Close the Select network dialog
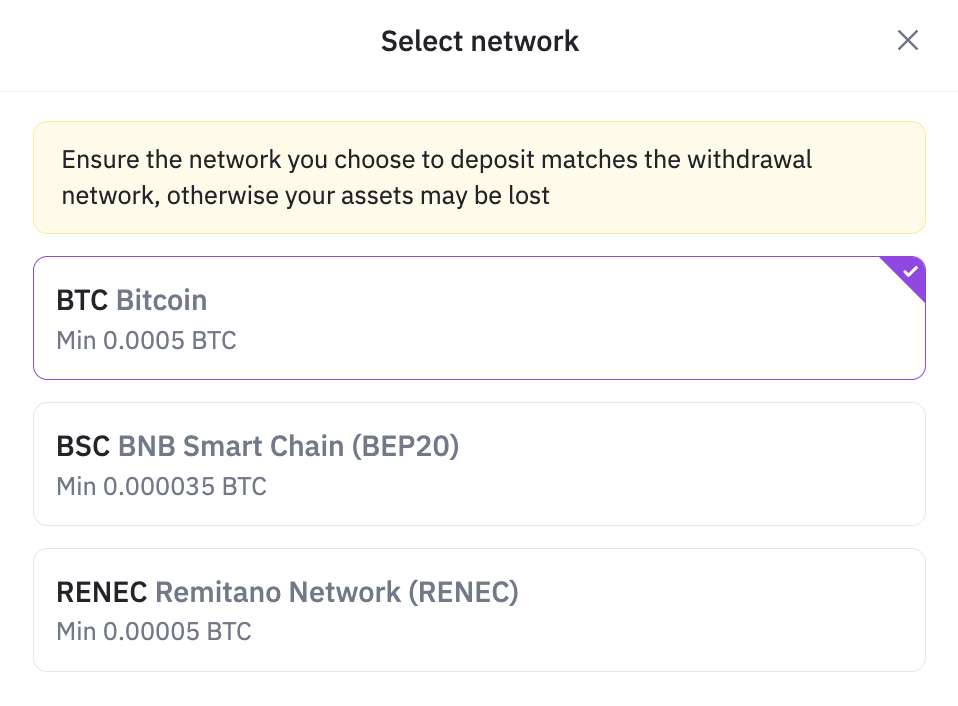 coord(907,40)
